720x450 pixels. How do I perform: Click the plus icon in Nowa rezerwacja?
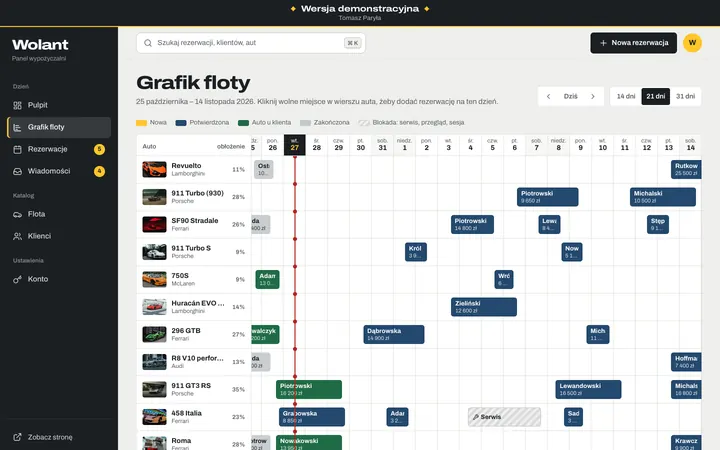click(603, 43)
